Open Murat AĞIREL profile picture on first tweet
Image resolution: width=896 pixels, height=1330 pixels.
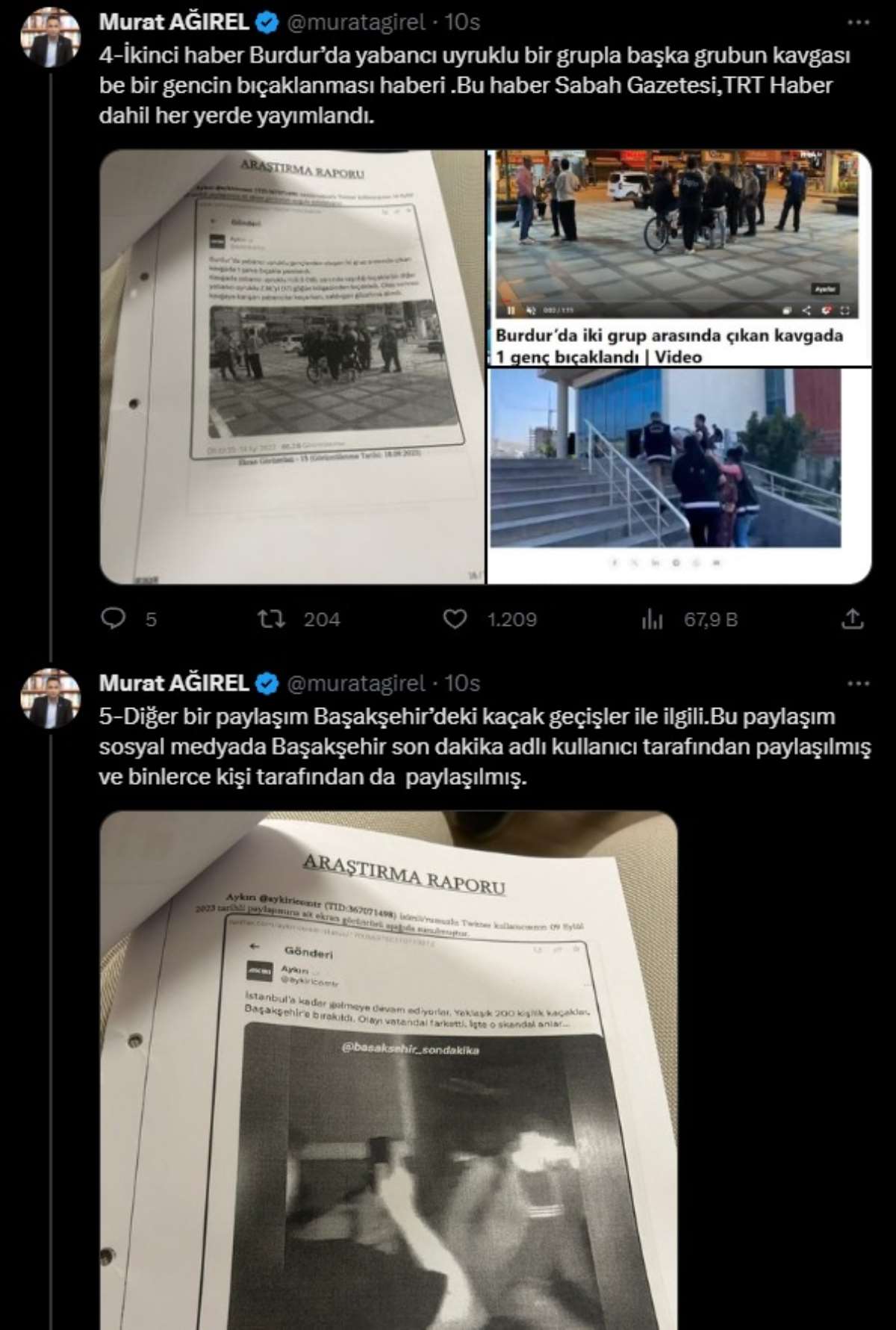51,39
